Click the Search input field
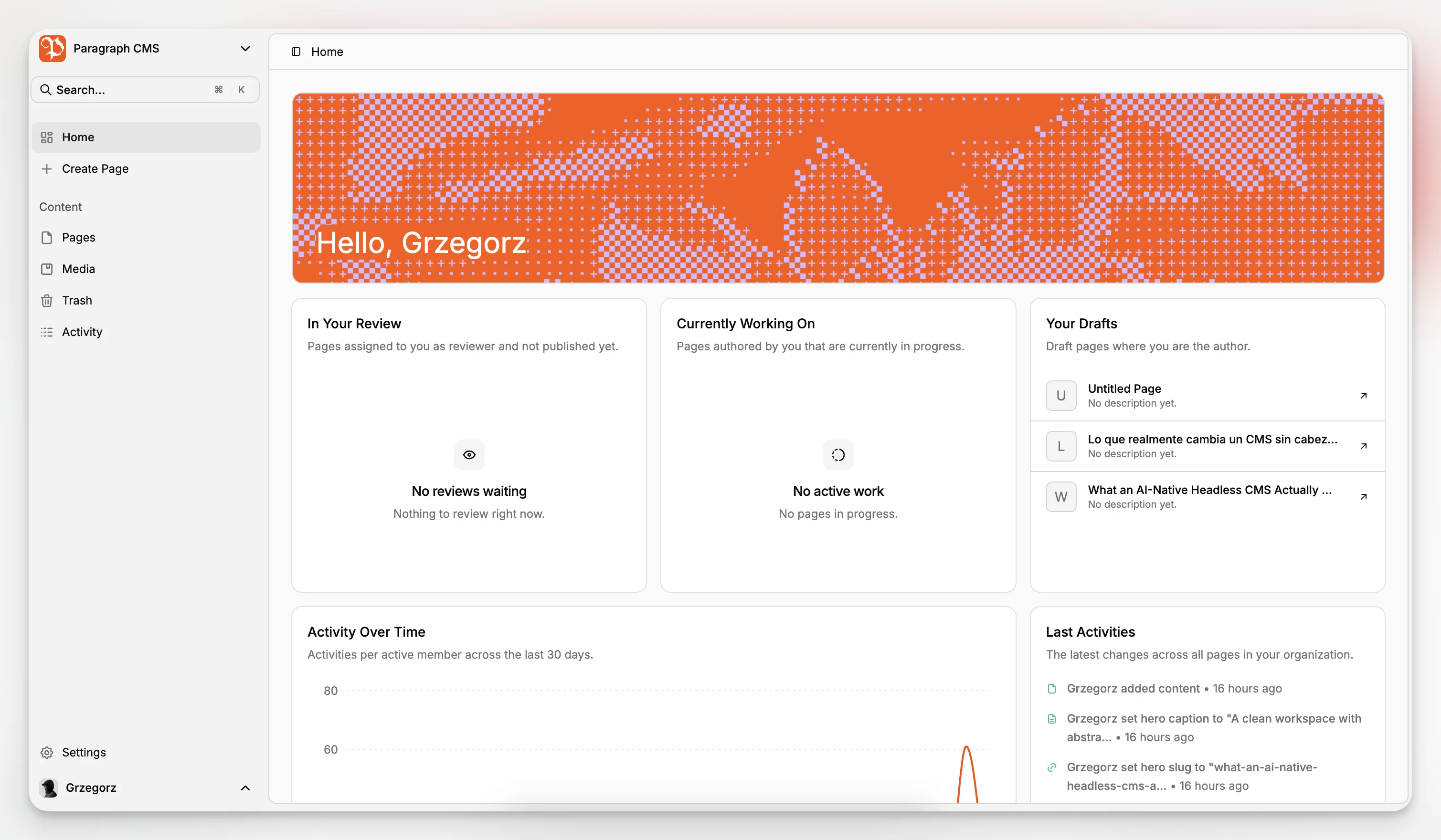Image resolution: width=1441 pixels, height=840 pixels. point(145,90)
